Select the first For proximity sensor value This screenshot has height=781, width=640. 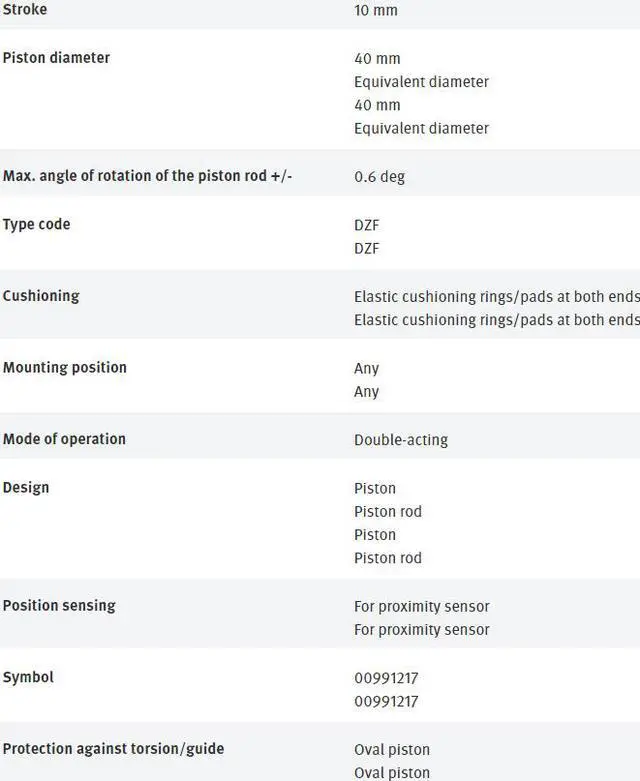[421, 607]
